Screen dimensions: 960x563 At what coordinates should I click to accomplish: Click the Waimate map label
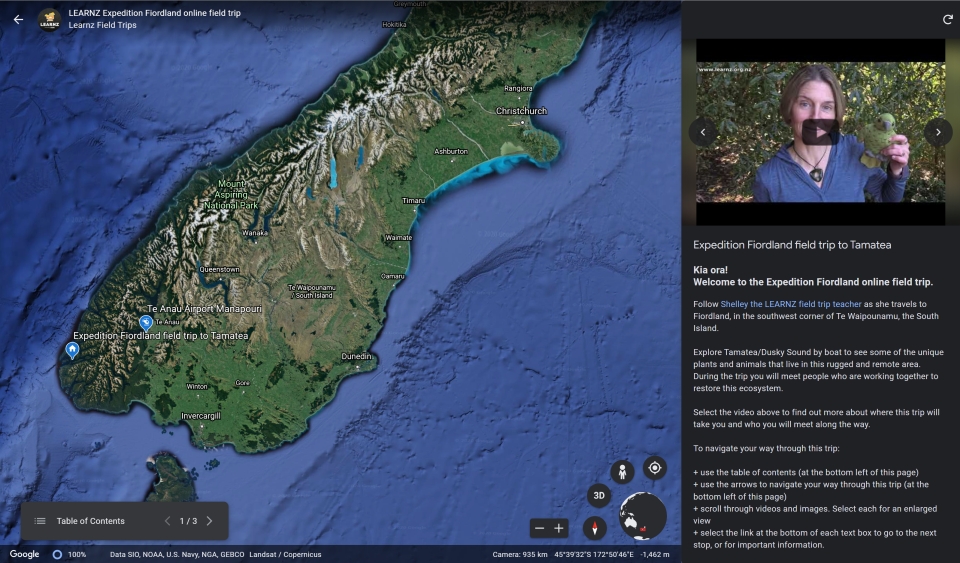click(x=399, y=237)
